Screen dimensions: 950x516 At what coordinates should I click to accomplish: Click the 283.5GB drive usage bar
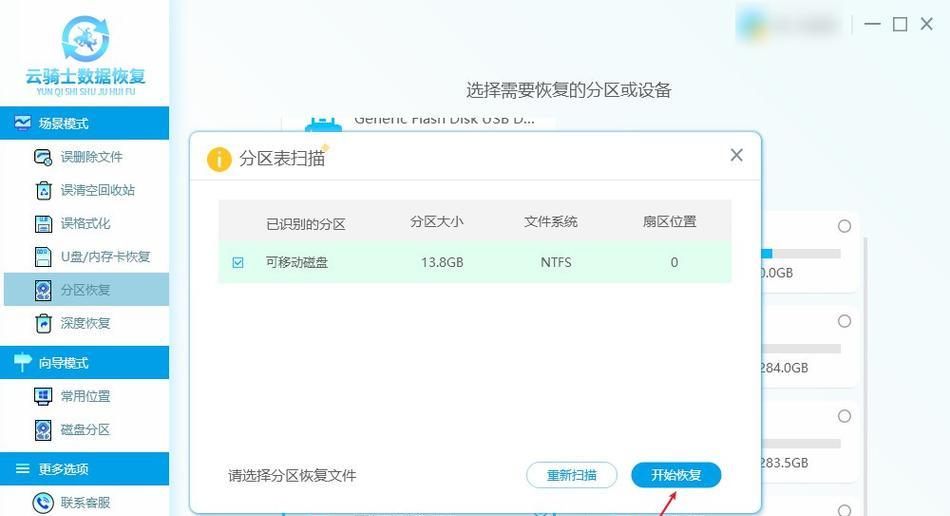pyautogui.click(x=802, y=444)
